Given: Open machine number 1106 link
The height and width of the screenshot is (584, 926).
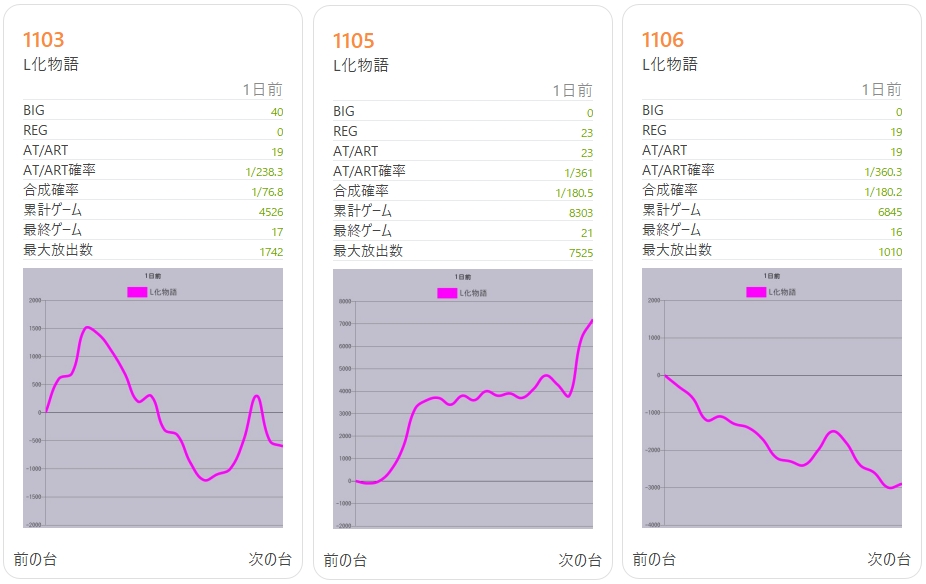Looking at the screenshot, I should [663, 40].
